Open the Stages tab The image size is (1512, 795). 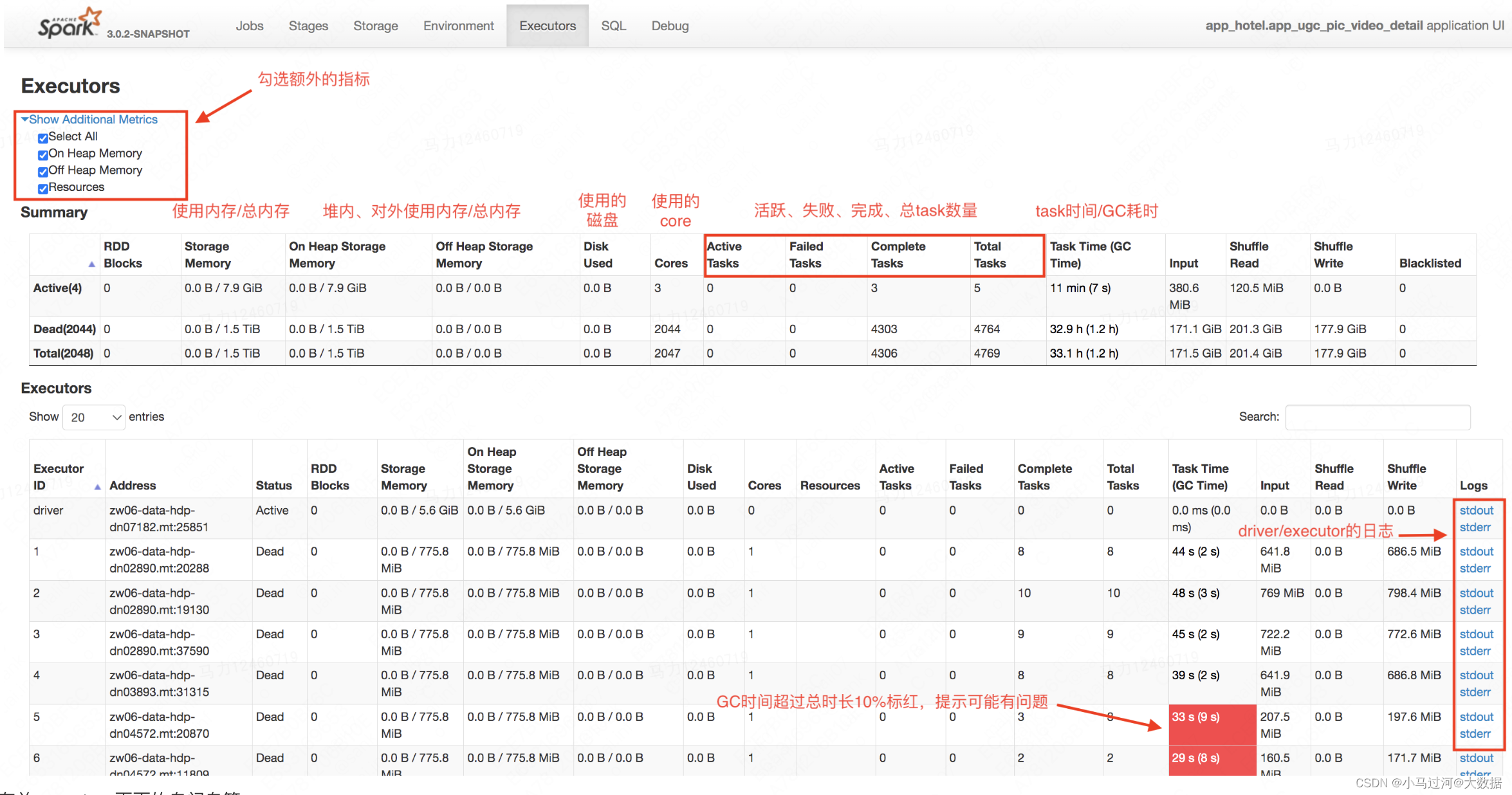click(308, 26)
